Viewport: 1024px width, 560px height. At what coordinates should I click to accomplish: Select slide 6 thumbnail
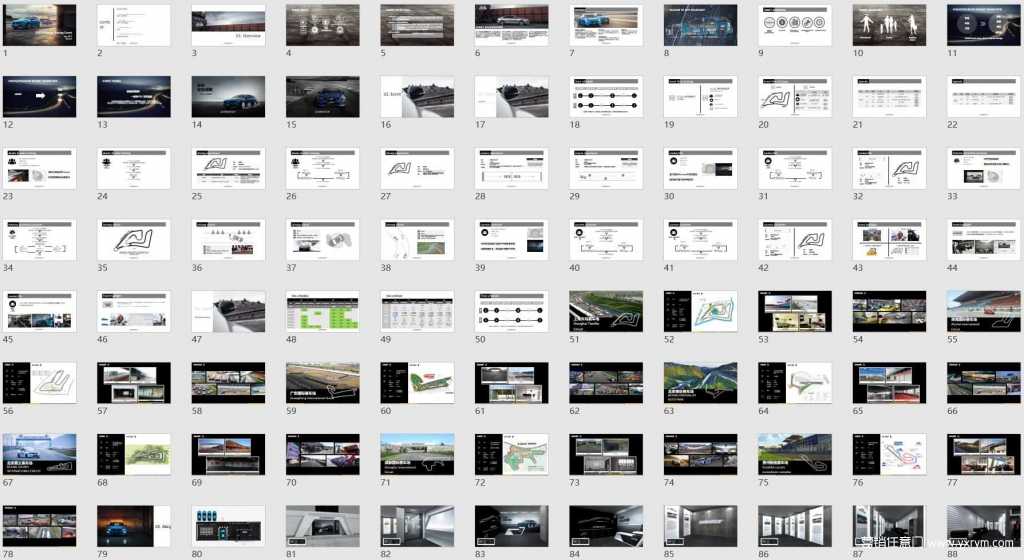click(x=512, y=25)
